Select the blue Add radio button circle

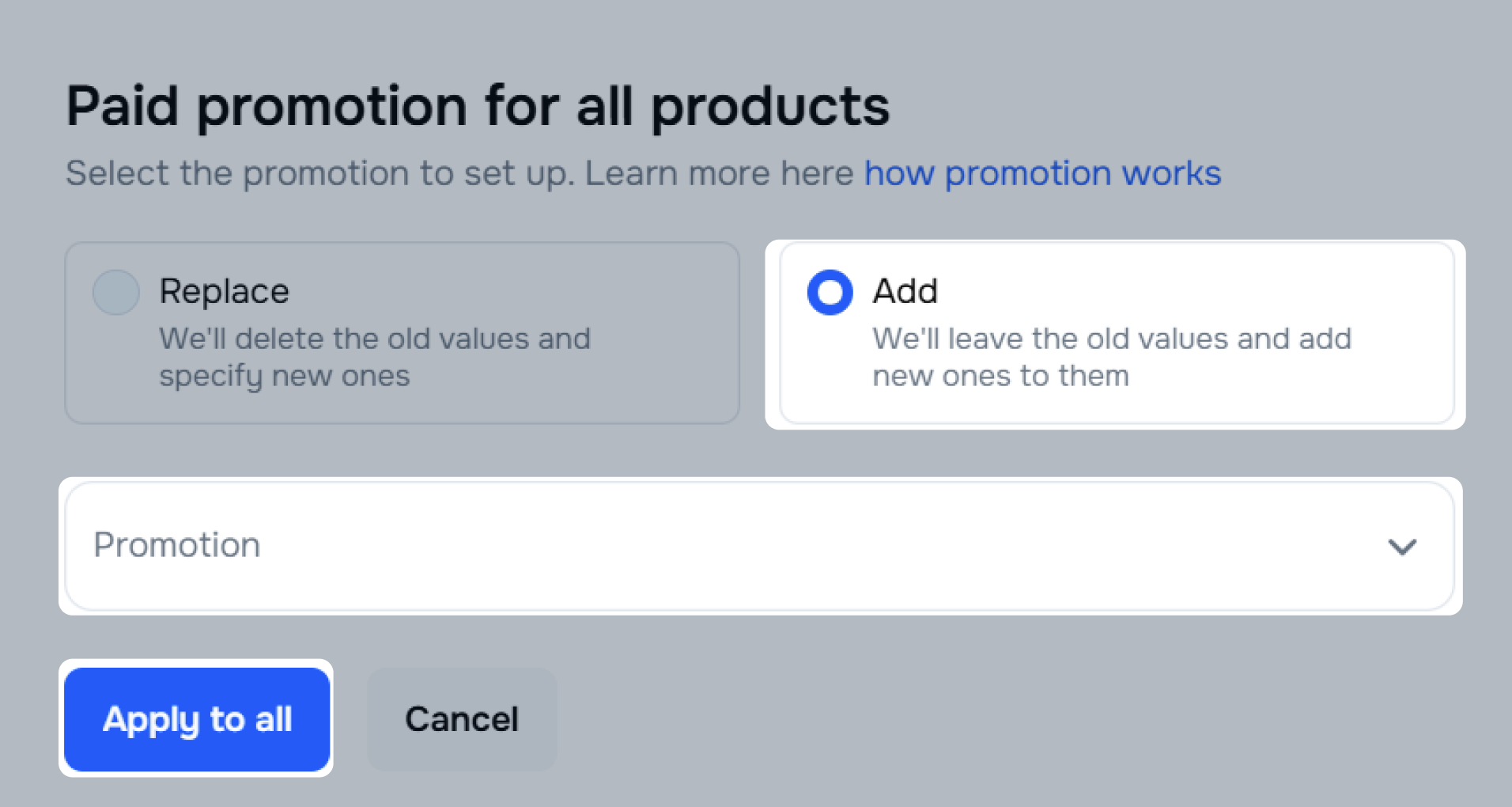pos(830,292)
